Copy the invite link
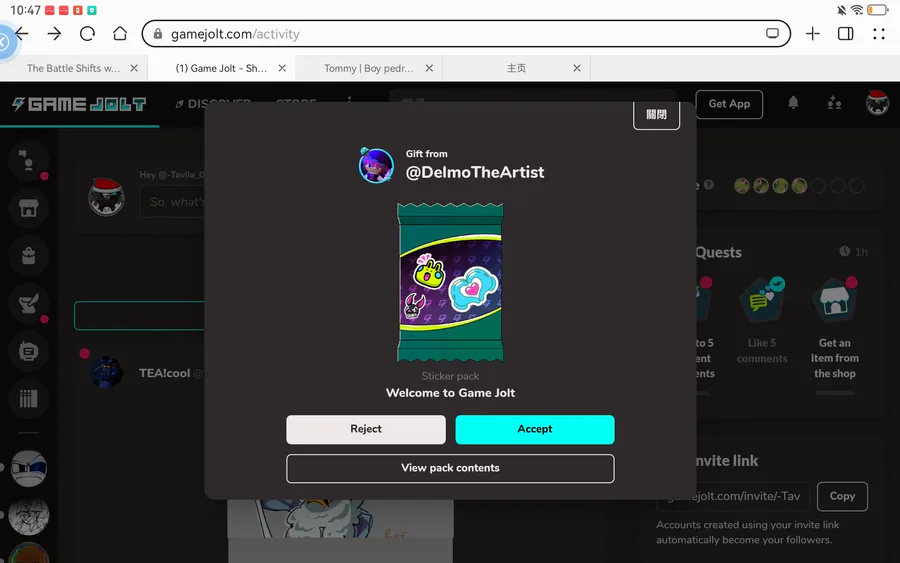Viewport: 900px width, 563px height. pyautogui.click(x=842, y=496)
